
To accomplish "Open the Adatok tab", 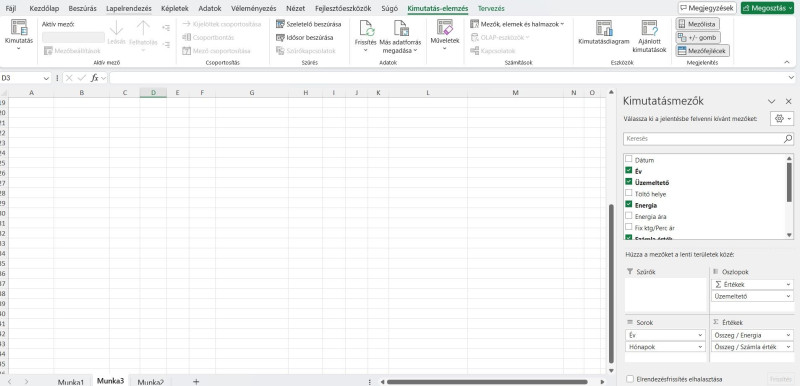I will (210, 9).
